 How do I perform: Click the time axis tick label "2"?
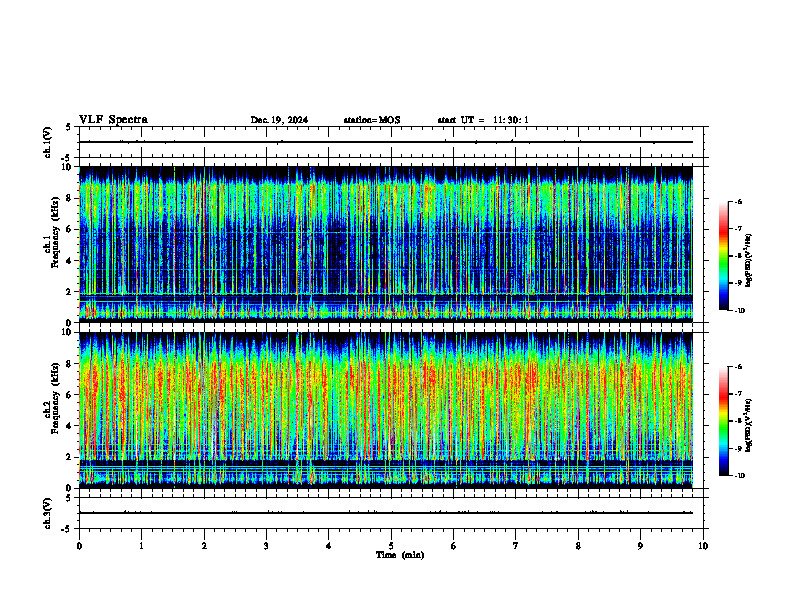(x=204, y=546)
